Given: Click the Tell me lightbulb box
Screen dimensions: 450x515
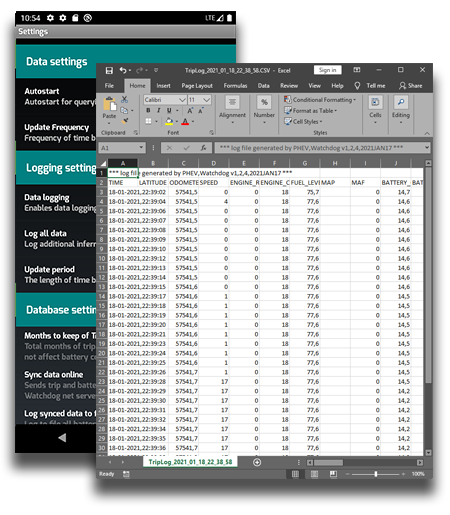Looking at the screenshot, I should [370, 86].
